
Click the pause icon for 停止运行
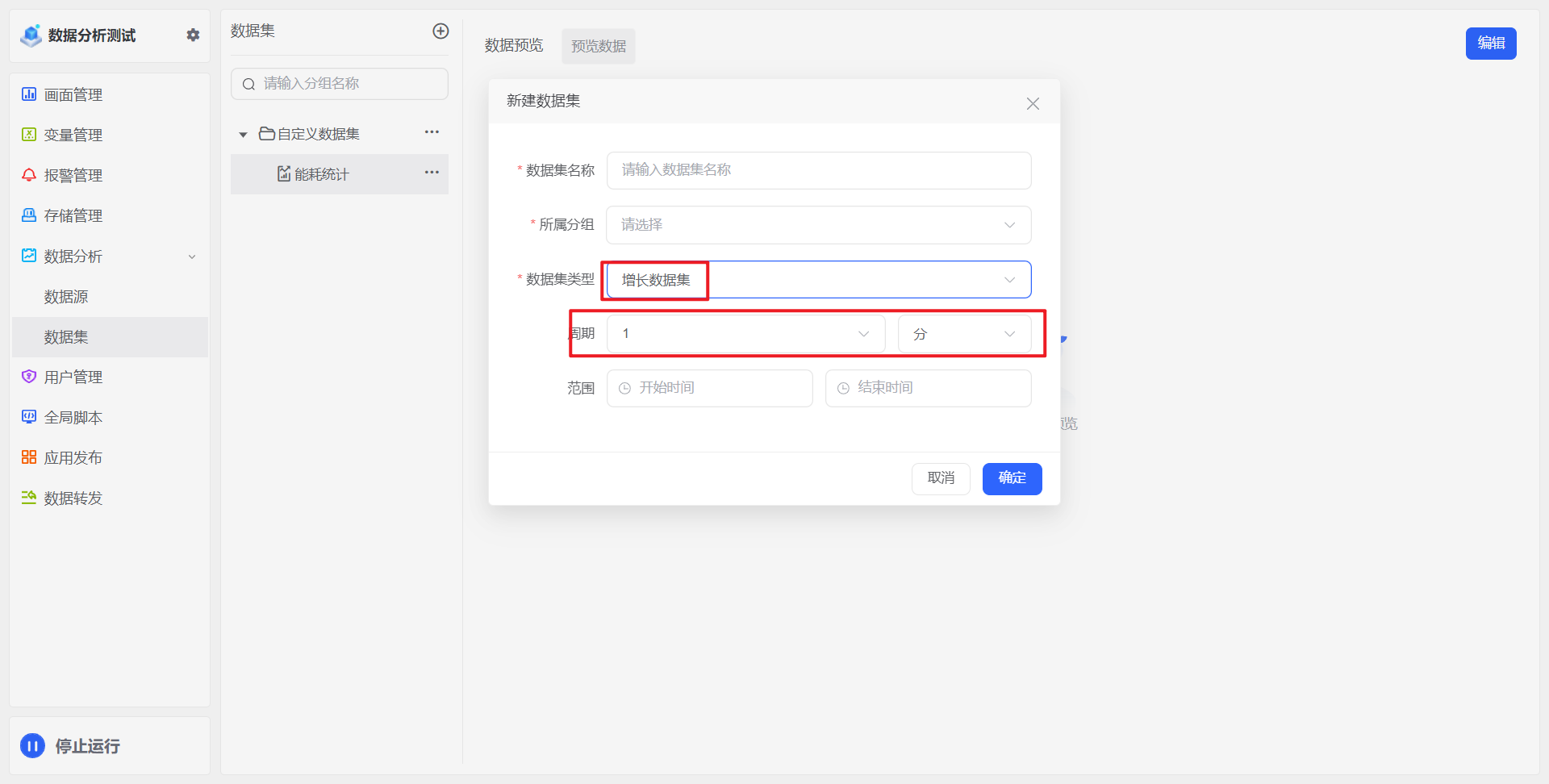pyautogui.click(x=32, y=746)
